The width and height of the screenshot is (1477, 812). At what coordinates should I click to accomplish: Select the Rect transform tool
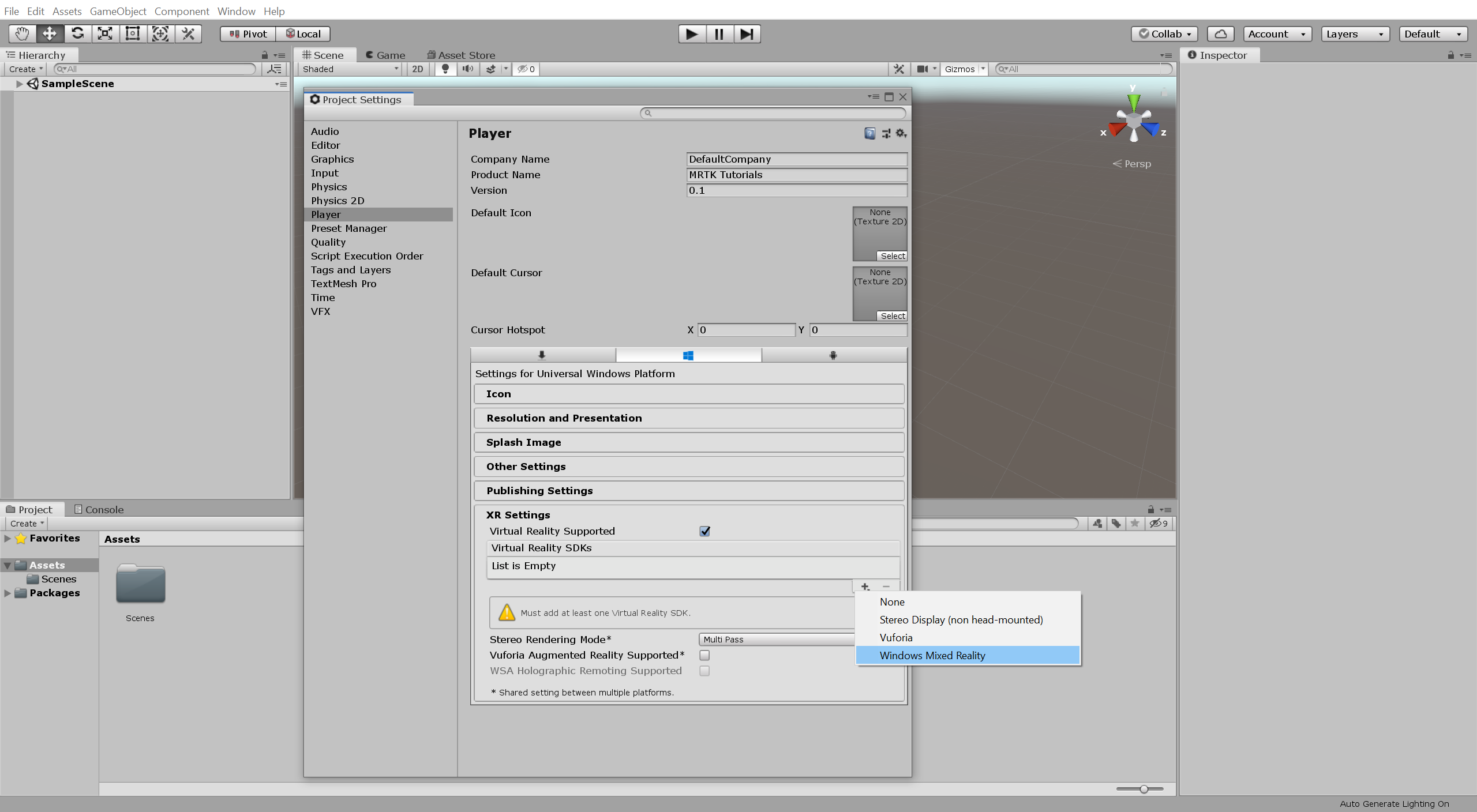point(133,34)
